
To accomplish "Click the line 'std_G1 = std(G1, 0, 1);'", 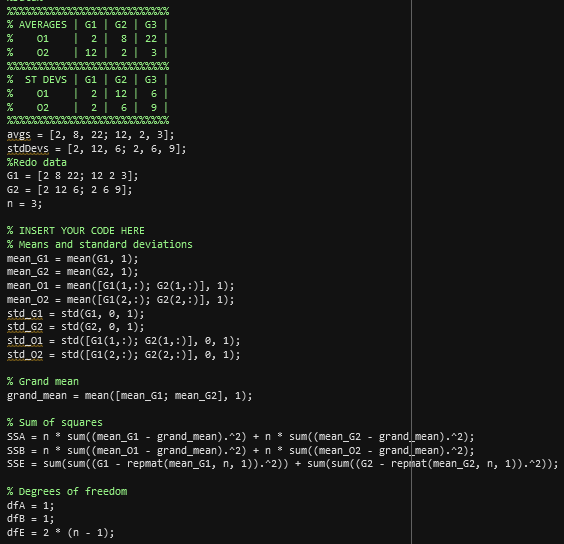I will 76,314.
